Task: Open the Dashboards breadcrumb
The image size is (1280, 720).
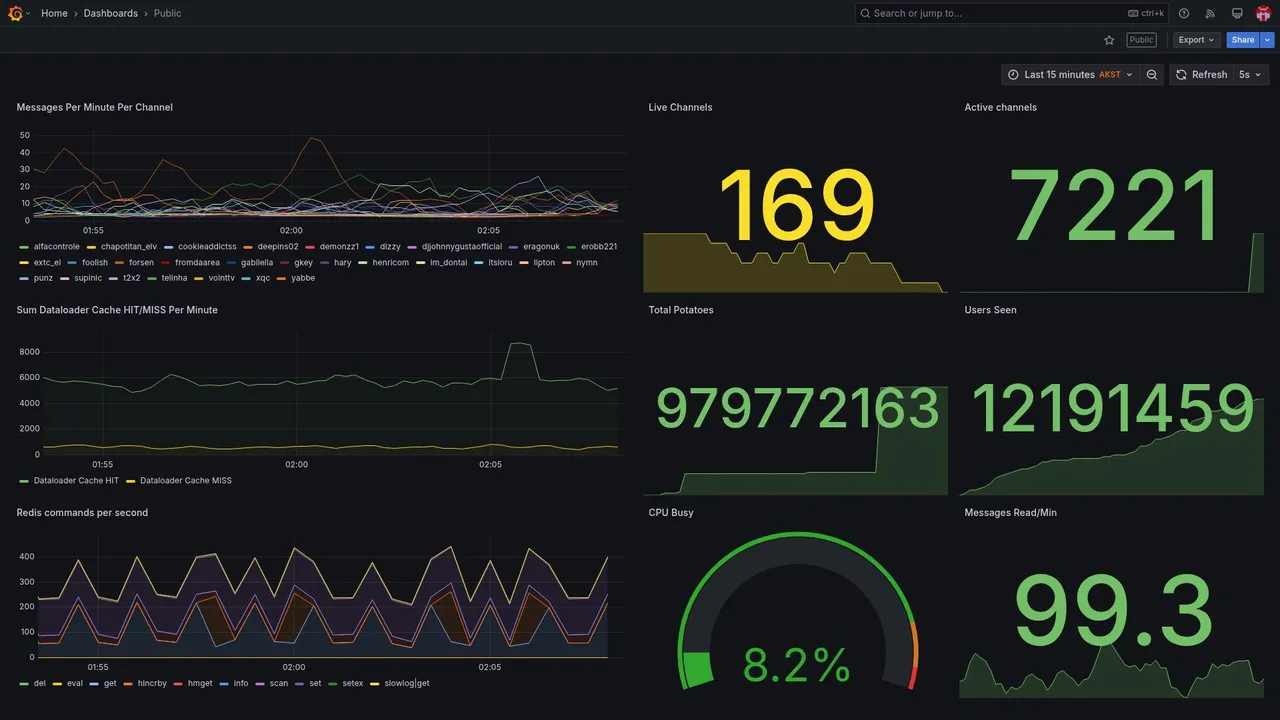Action: tap(111, 13)
